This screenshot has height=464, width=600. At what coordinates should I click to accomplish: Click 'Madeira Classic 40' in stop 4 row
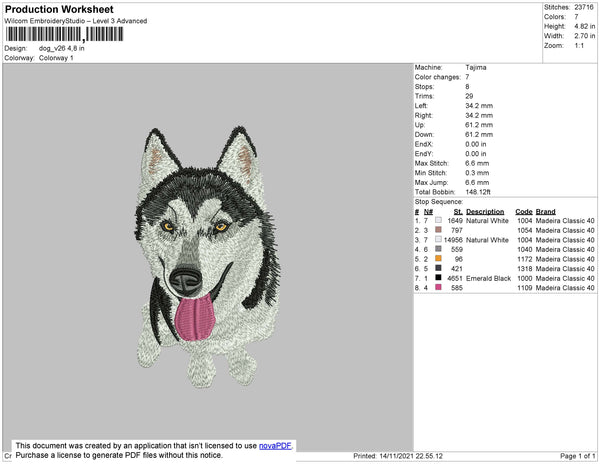[x=565, y=249]
